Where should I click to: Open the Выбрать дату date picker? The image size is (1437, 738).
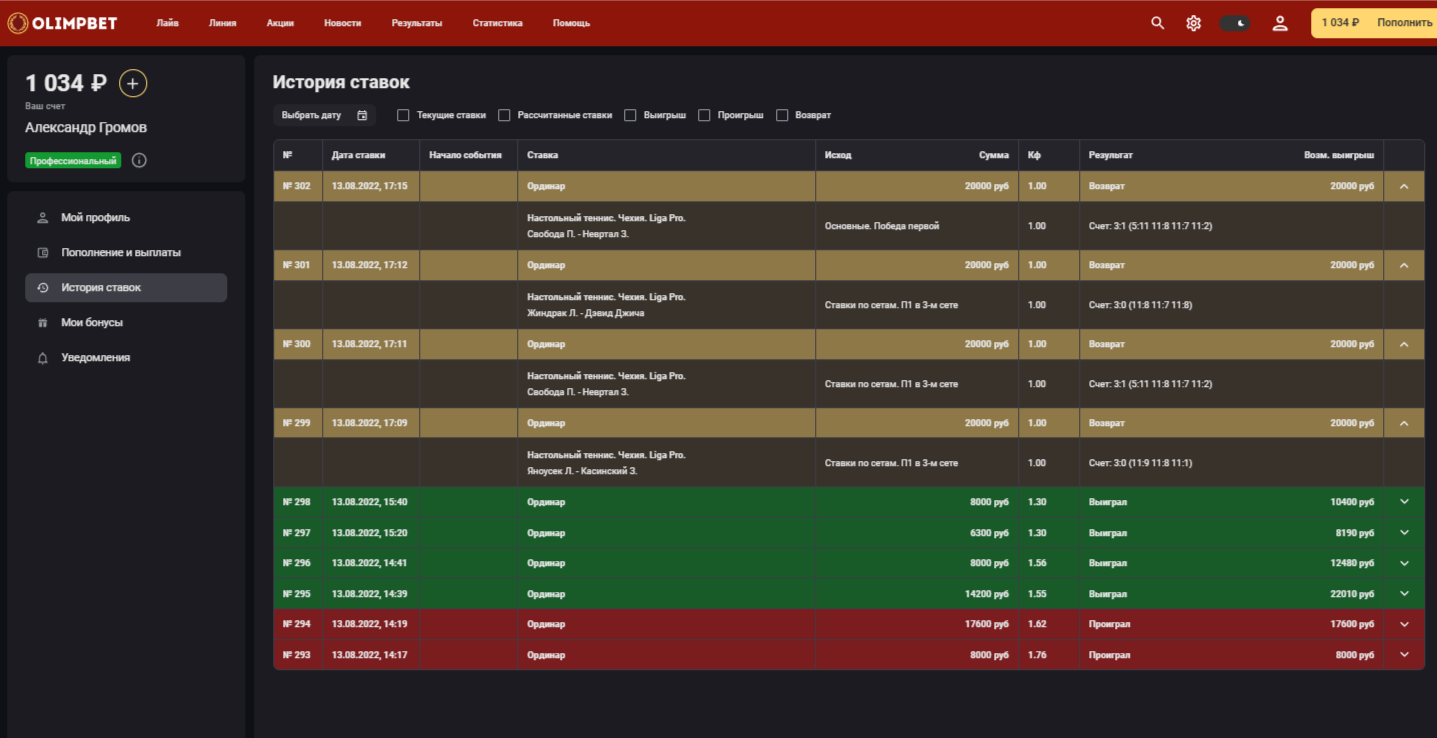tap(324, 115)
